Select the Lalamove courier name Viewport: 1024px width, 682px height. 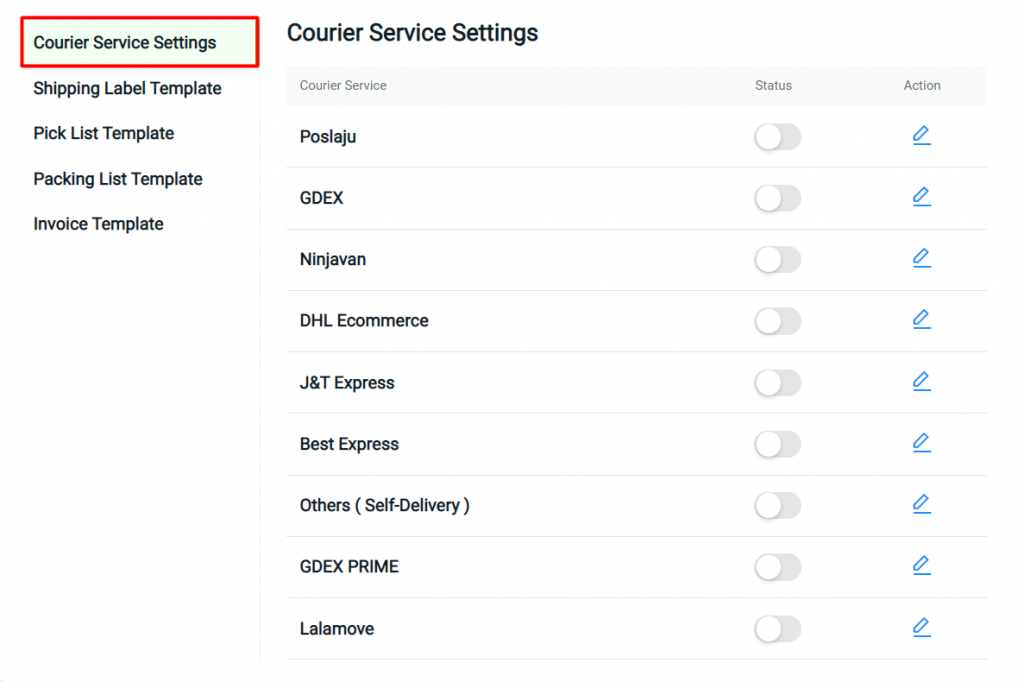[337, 629]
